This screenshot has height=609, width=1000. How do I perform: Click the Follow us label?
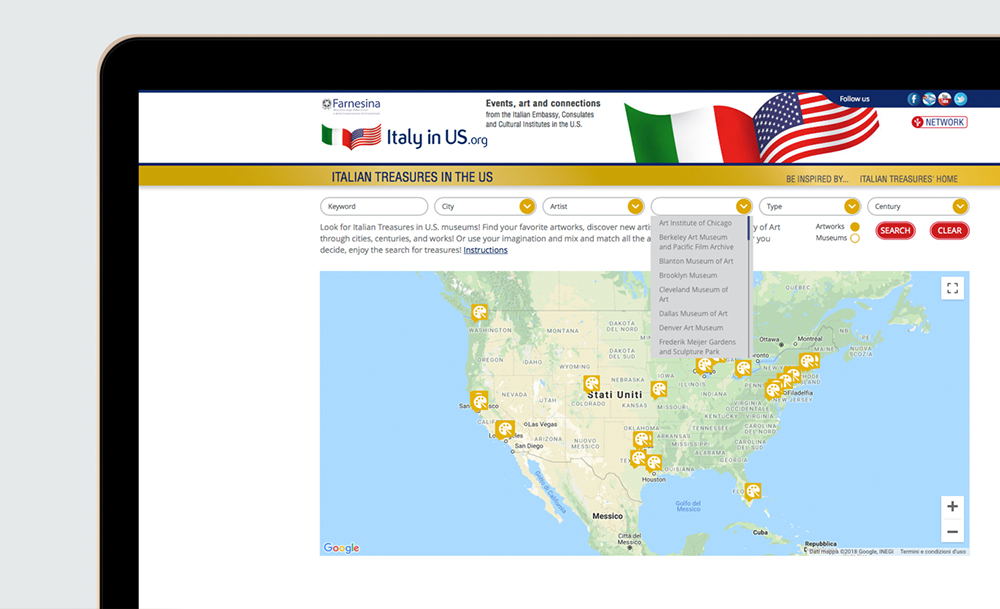[x=854, y=99]
